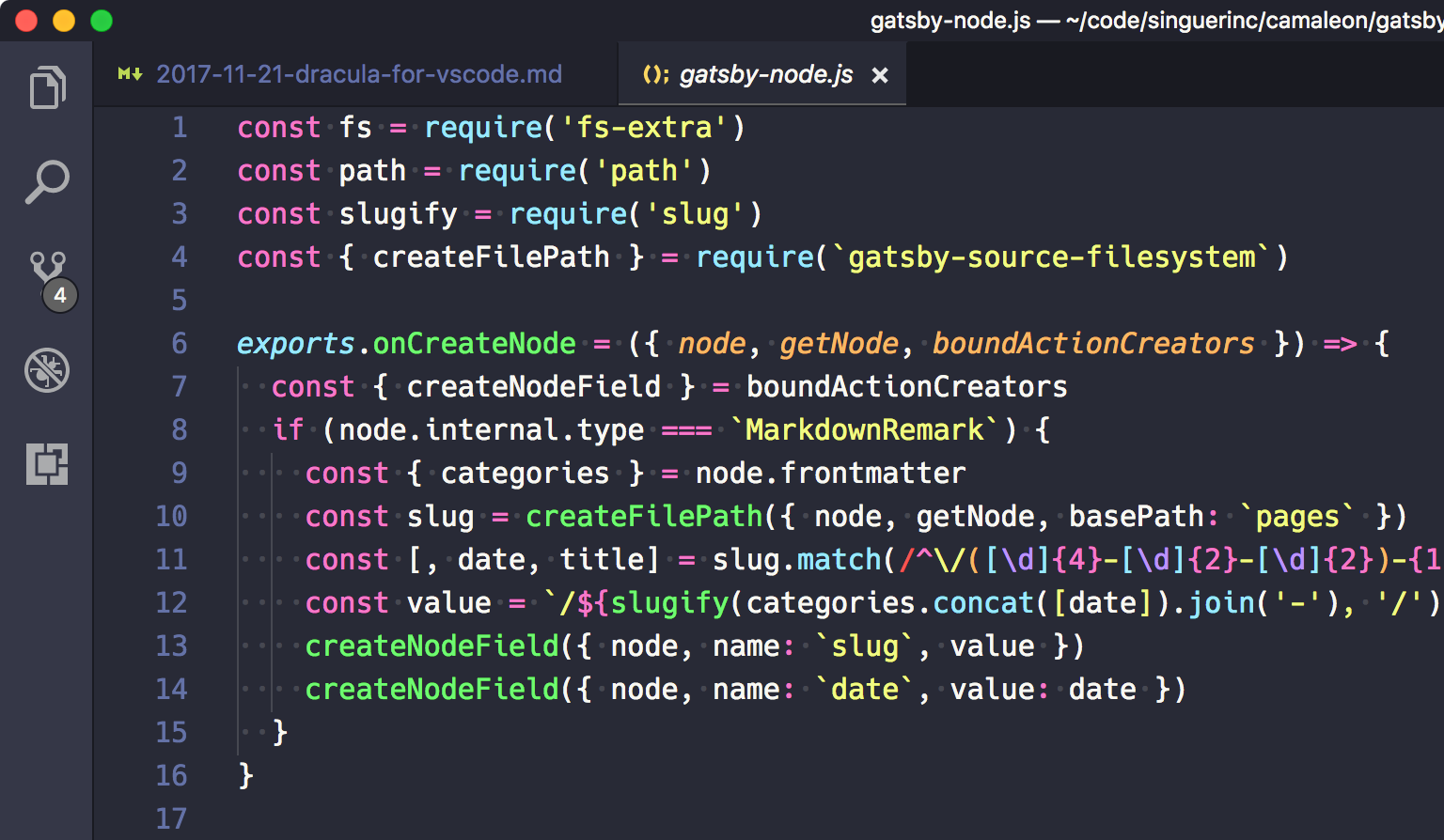Click line number 1 in the gutter

180,127
